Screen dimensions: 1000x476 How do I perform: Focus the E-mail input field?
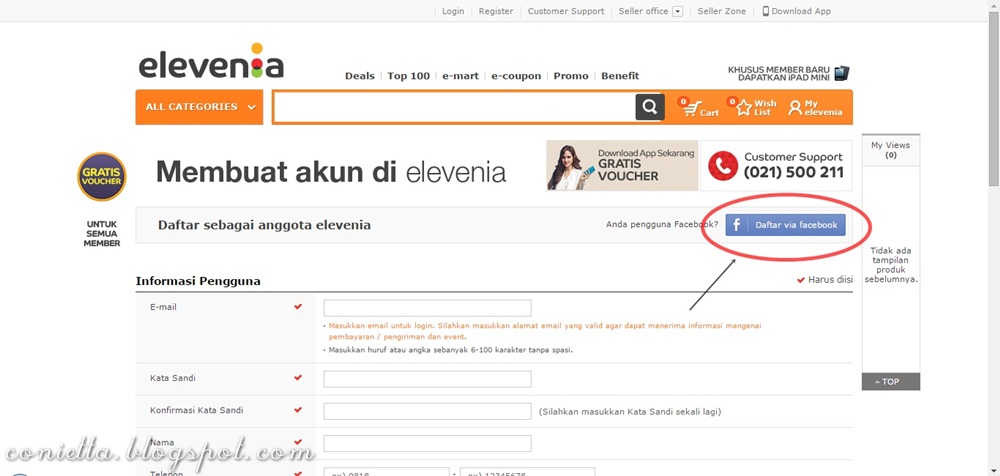click(x=427, y=308)
